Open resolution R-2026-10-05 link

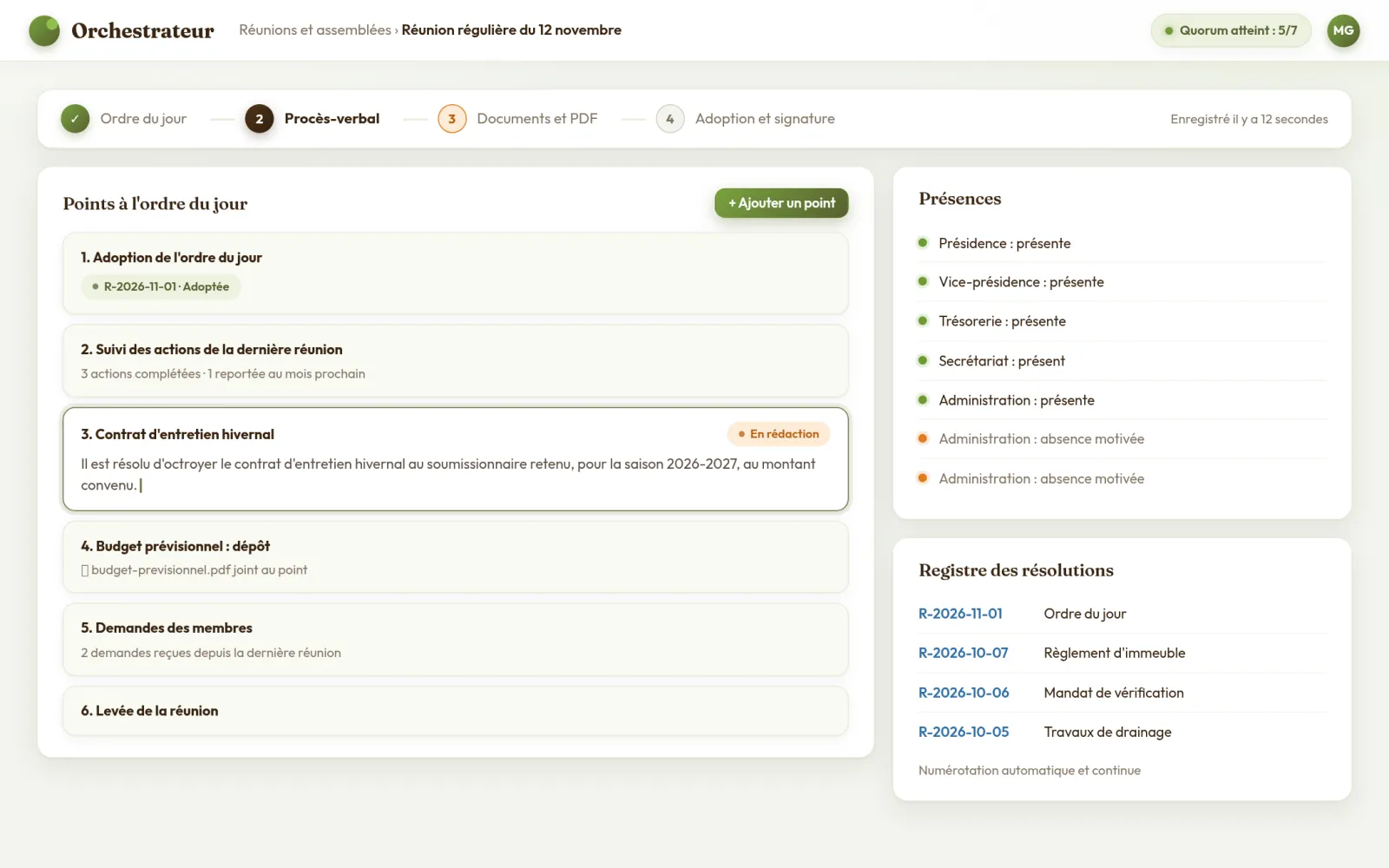click(964, 732)
